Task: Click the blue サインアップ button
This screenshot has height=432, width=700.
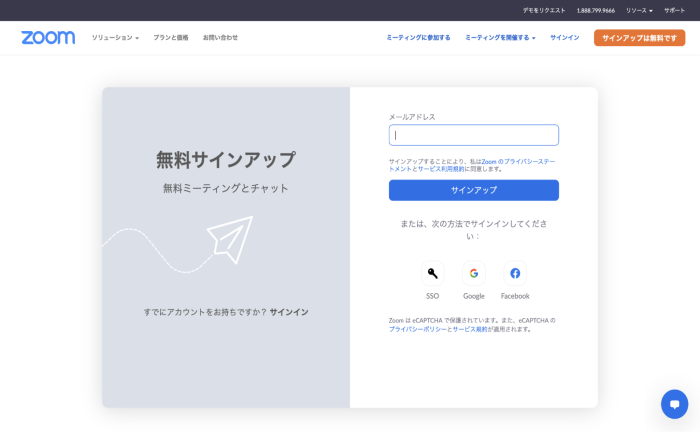Action: click(x=474, y=190)
